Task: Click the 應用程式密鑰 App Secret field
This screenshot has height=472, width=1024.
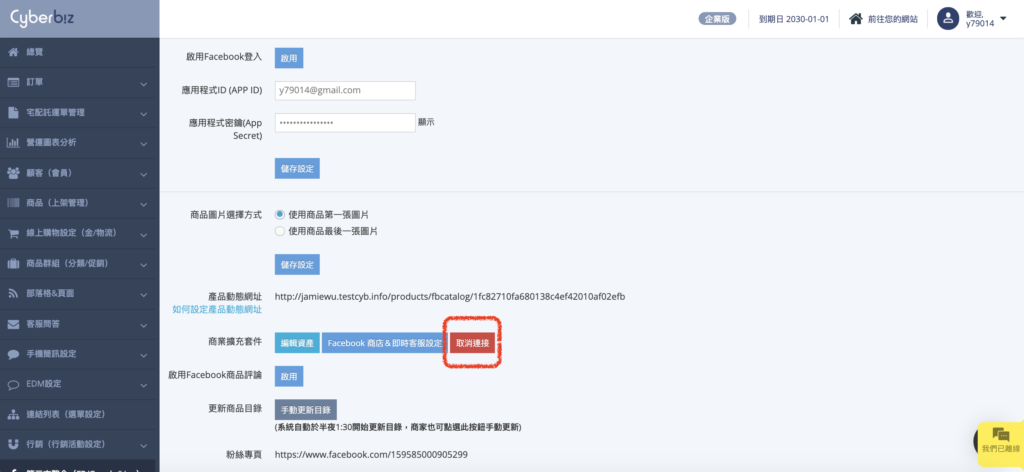Action: click(345, 123)
